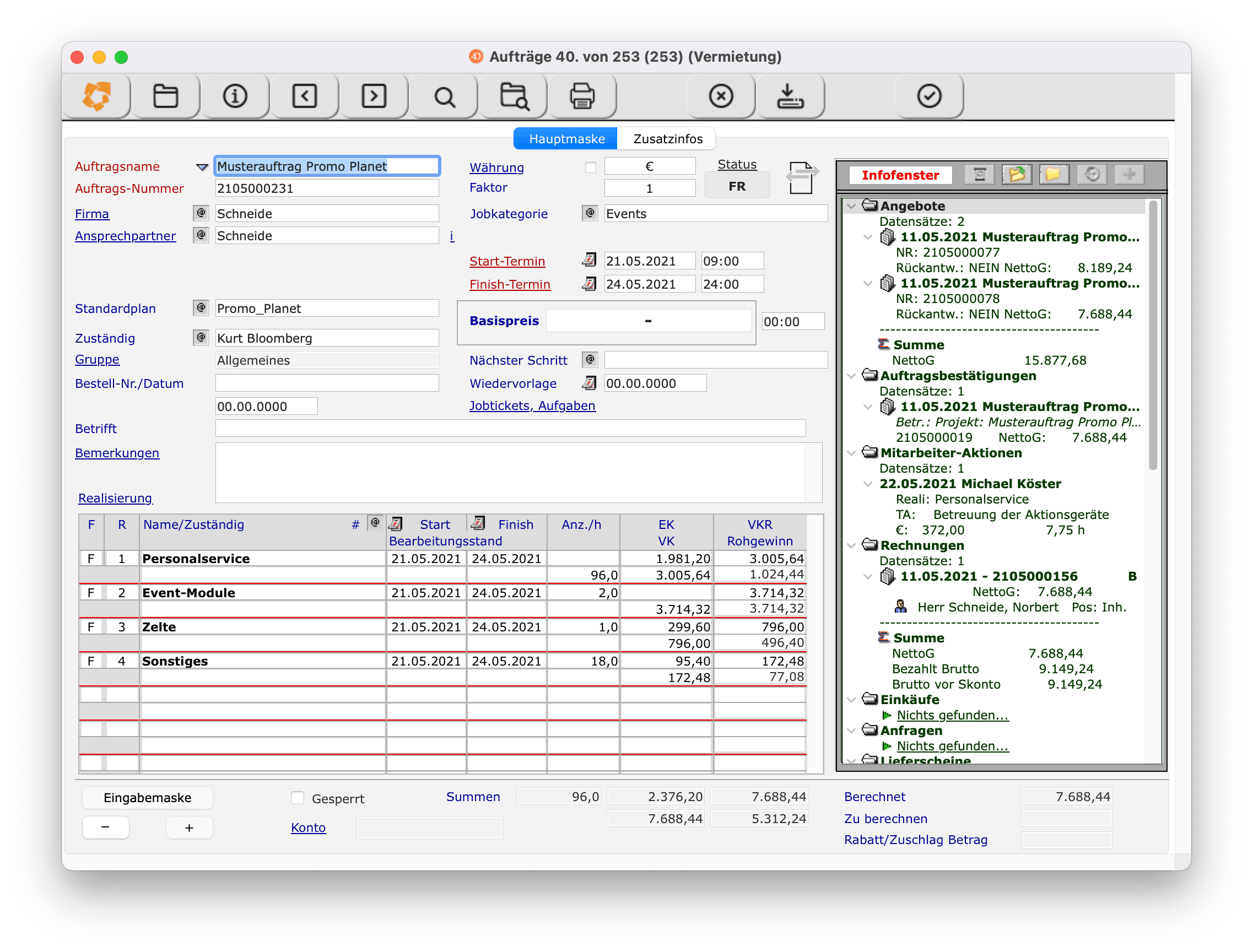Screen dimensions: 1253x952
Task: Click the Eingabemaske button
Action: (x=147, y=798)
